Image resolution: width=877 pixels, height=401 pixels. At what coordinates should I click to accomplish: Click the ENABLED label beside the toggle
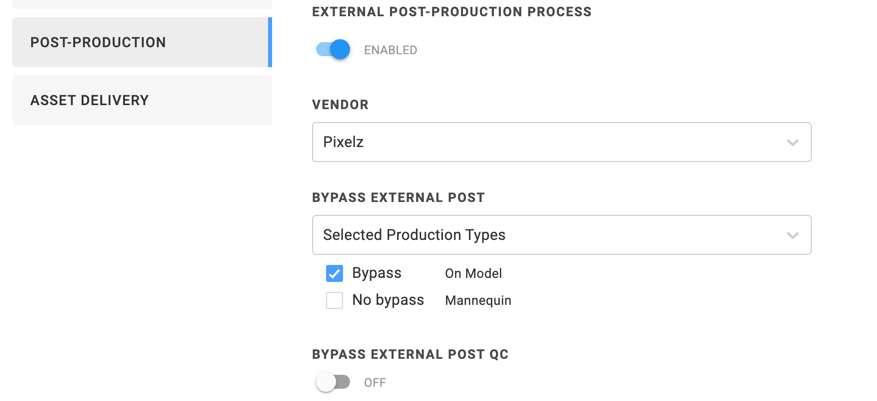pyautogui.click(x=391, y=50)
